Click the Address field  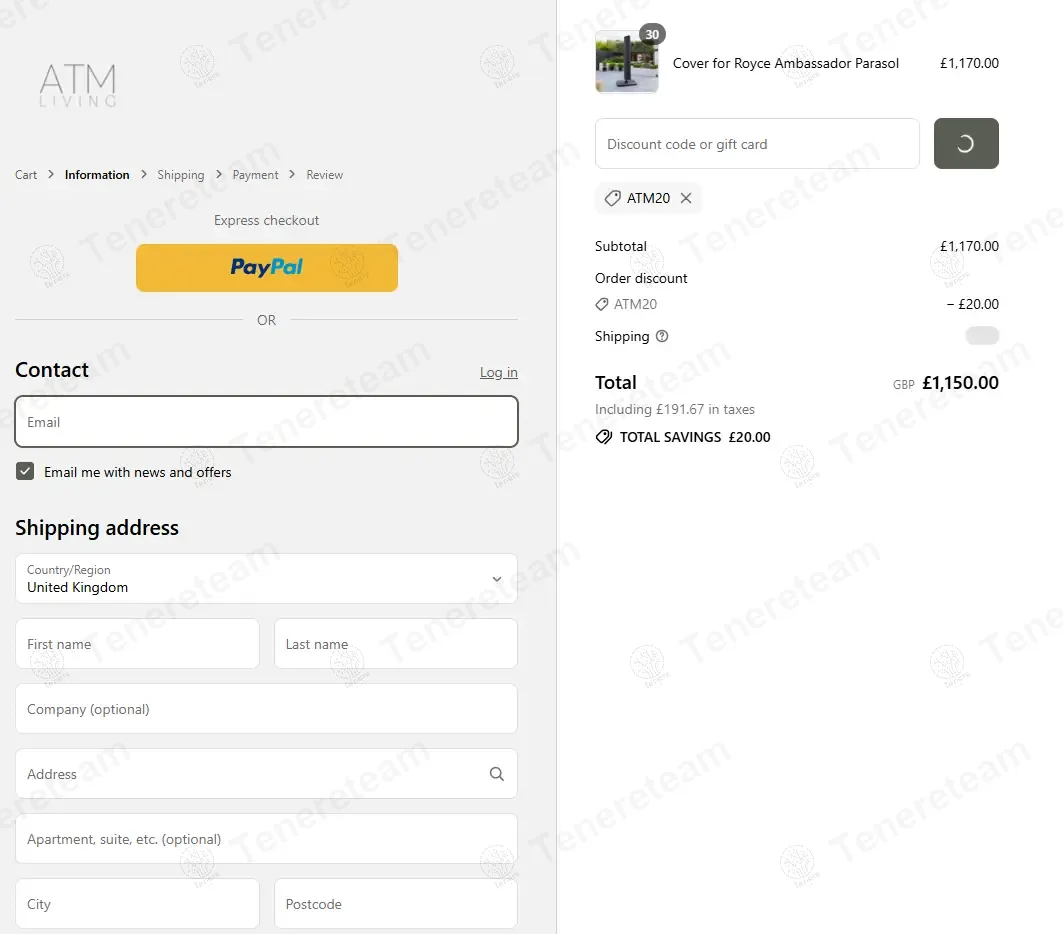pos(266,774)
